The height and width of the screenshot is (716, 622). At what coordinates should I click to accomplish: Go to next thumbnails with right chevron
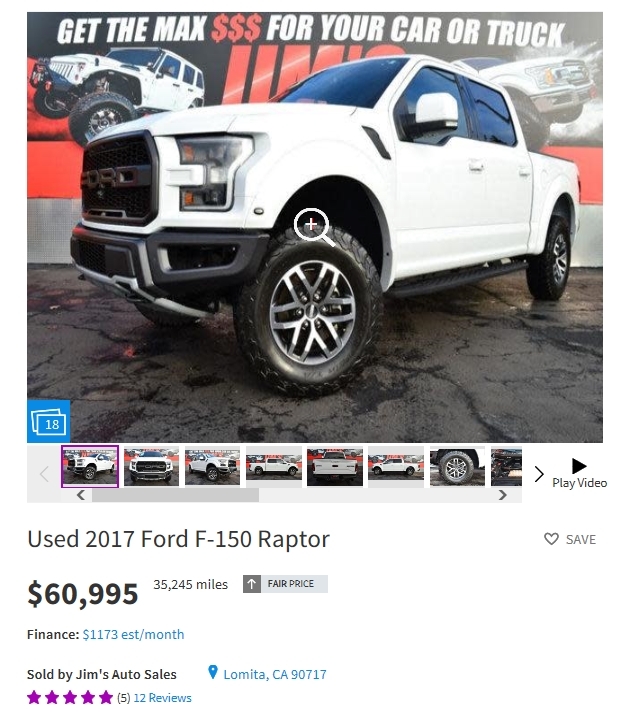(x=539, y=474)
